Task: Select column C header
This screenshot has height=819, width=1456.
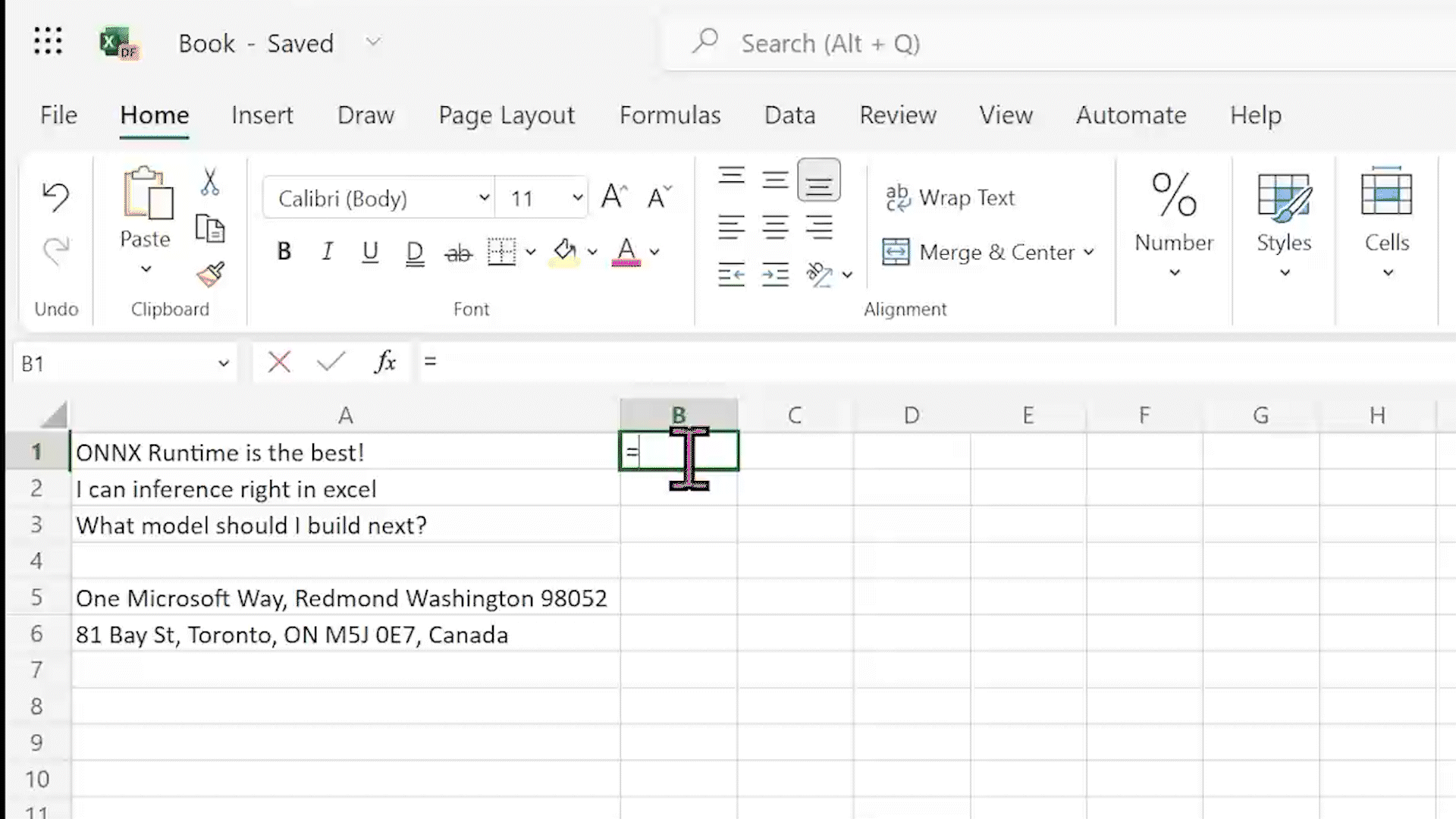Action: [795, 415]
